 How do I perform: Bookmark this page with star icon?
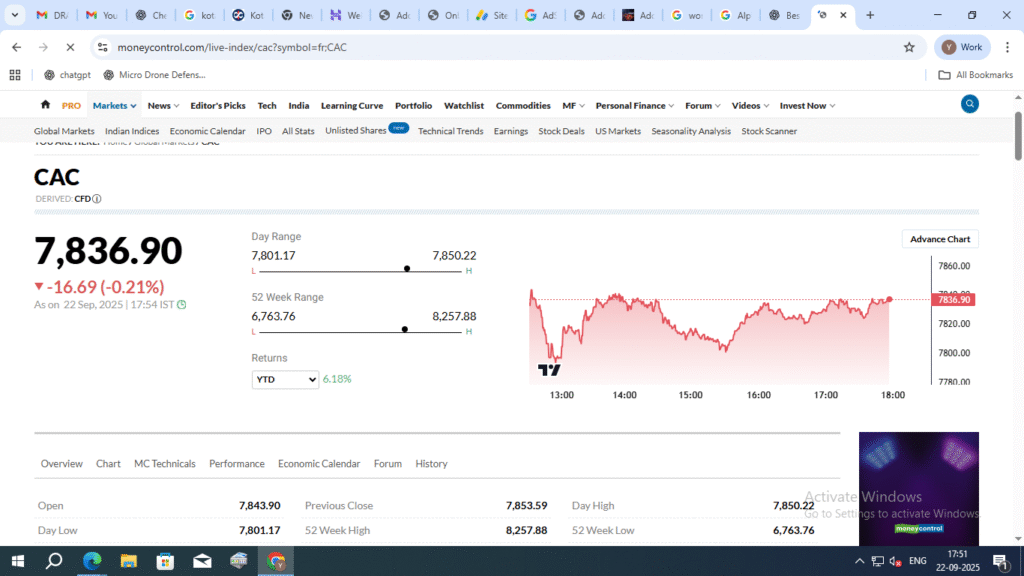pos(909,47)
